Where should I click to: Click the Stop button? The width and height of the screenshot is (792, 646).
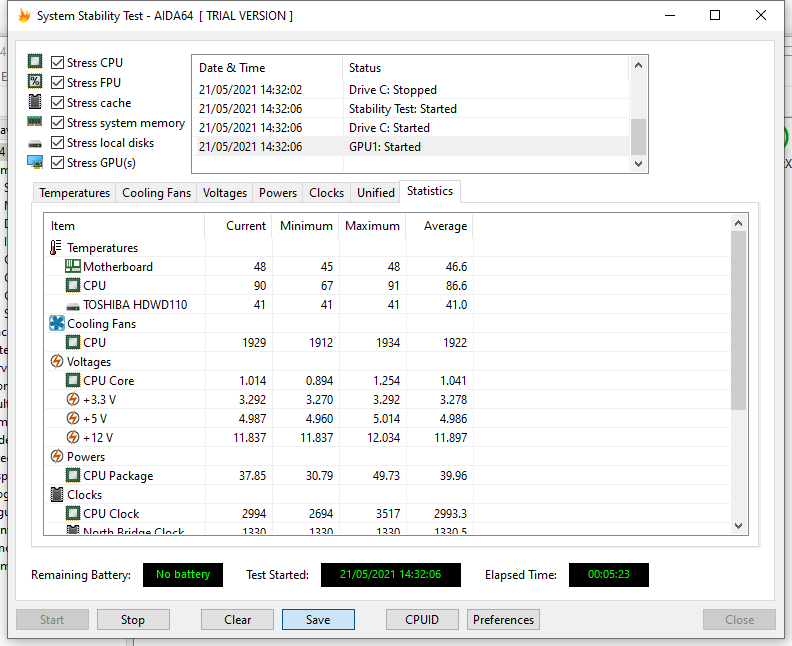(133, 620)
